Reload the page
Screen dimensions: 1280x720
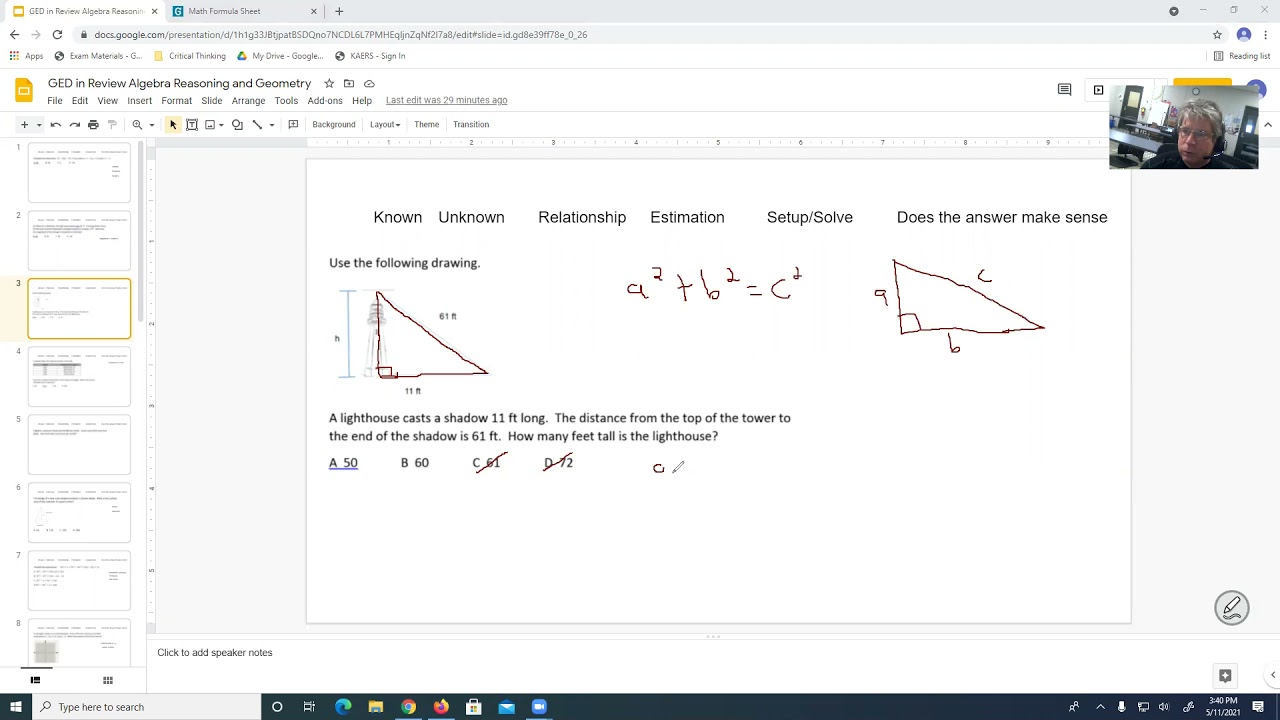57,34
